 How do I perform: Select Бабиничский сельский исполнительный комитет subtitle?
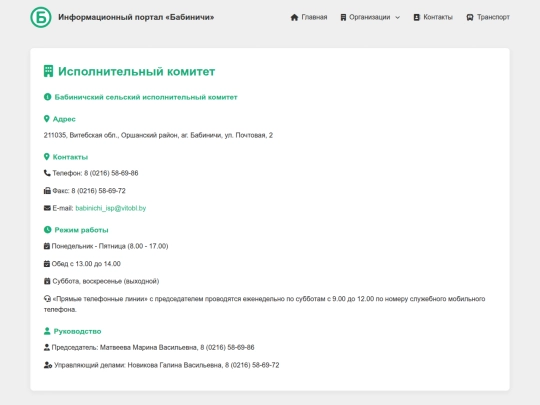[146, 97]
